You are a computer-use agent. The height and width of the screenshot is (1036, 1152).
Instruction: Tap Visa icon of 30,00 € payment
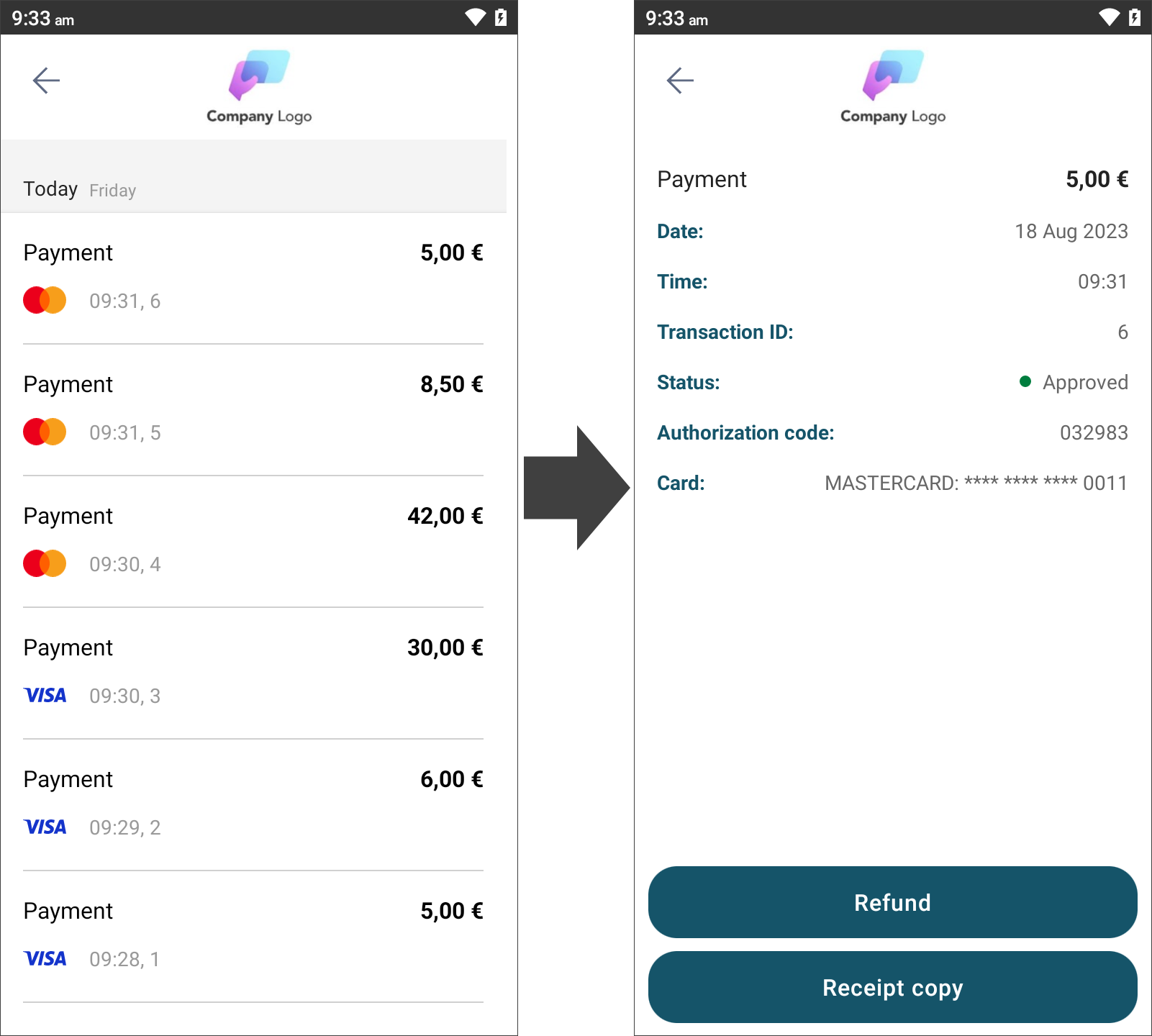[x=45, y=695]
